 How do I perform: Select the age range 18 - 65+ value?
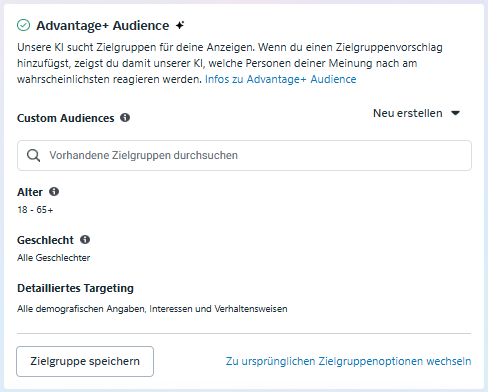[35, 210]
